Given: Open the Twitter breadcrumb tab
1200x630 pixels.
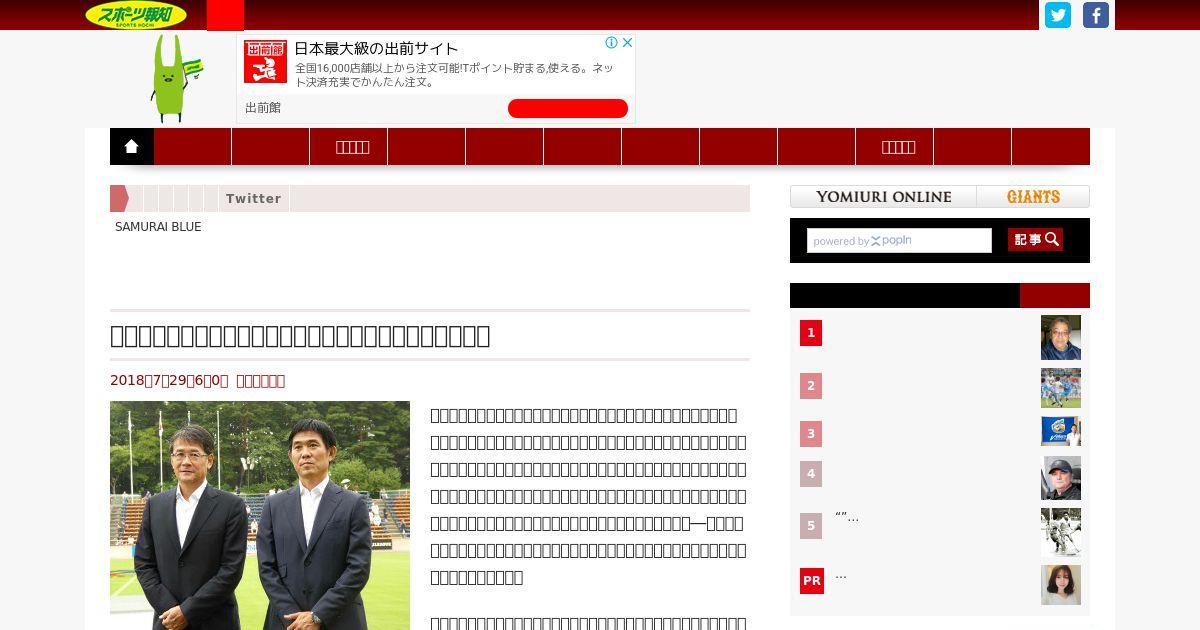Looking at the screenshot, I should [x=253, y=198].
